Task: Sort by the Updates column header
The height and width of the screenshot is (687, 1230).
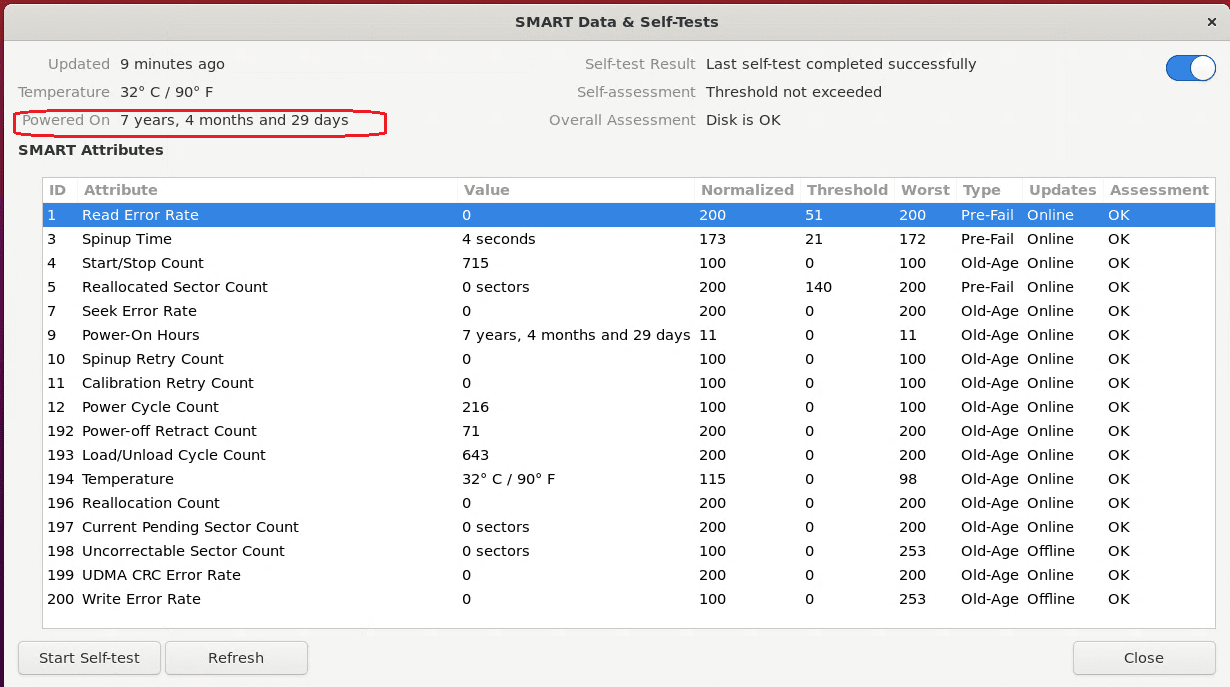Action: point(1062,190)
